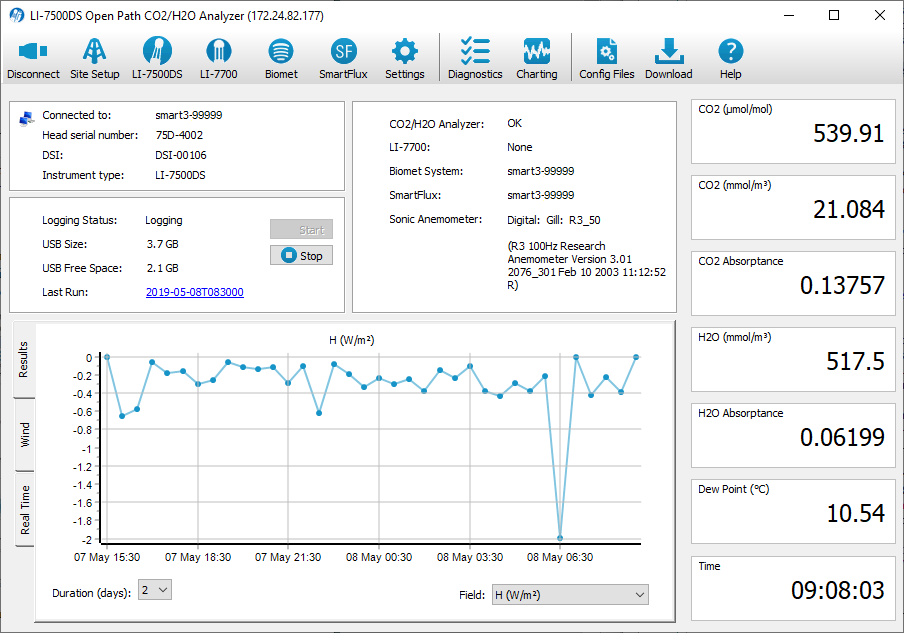The width and height of the screenshot is (904, 633).
Task: Click the disabled Start button
Action: coord(302,229)
